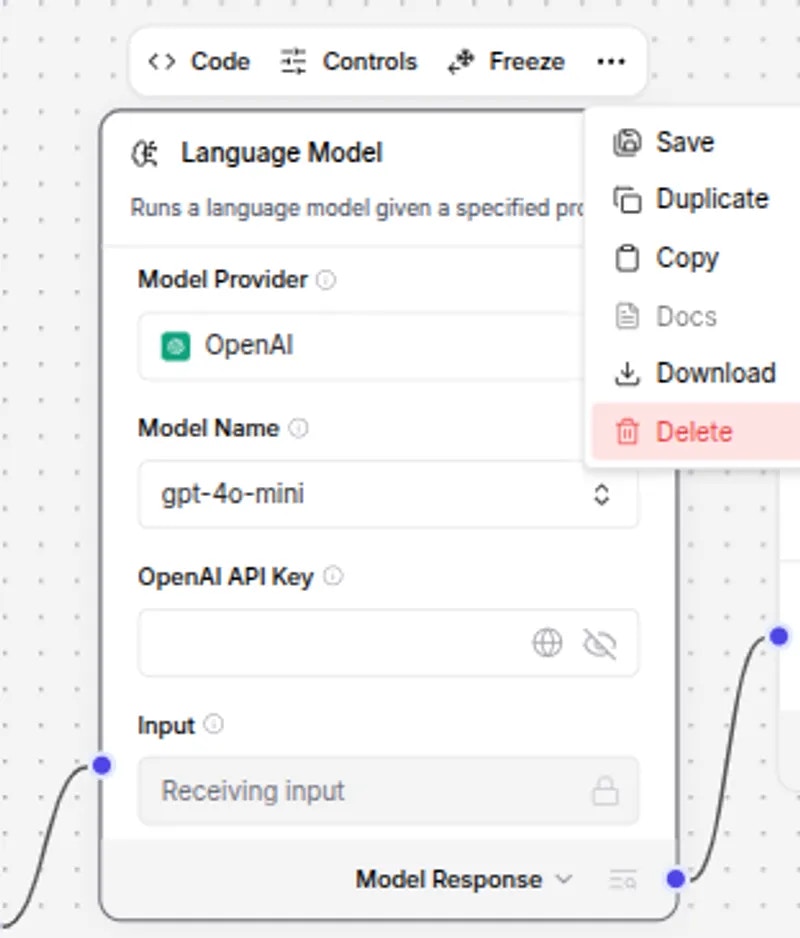The height and width of the screenshot is (938, 800).
Task: Click the Code icon in the top toolbar
Action: (x=161, y=61)
